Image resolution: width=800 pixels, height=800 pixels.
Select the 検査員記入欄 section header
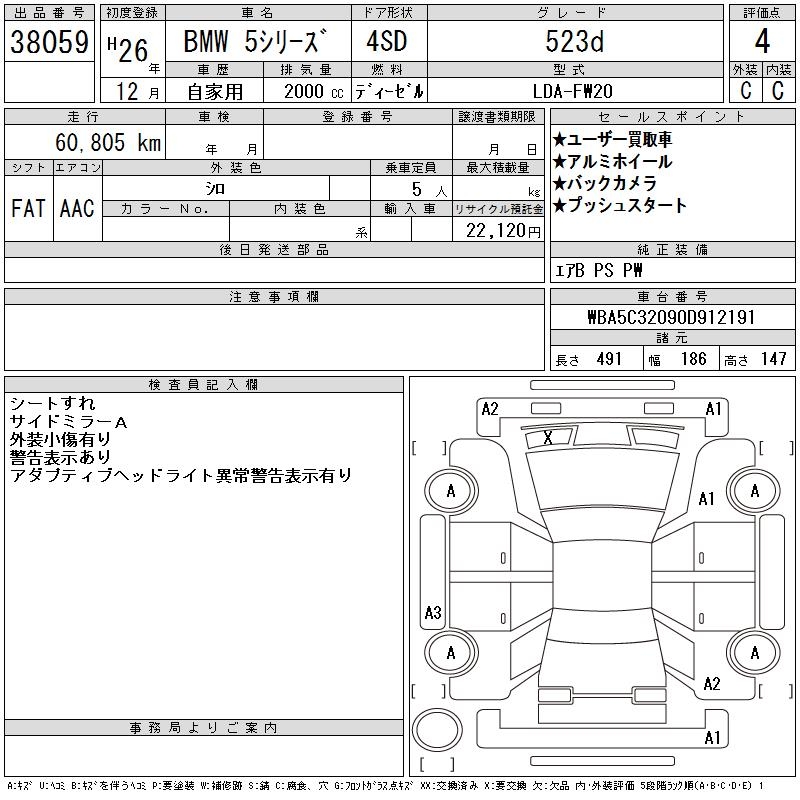tap(203, 385)
